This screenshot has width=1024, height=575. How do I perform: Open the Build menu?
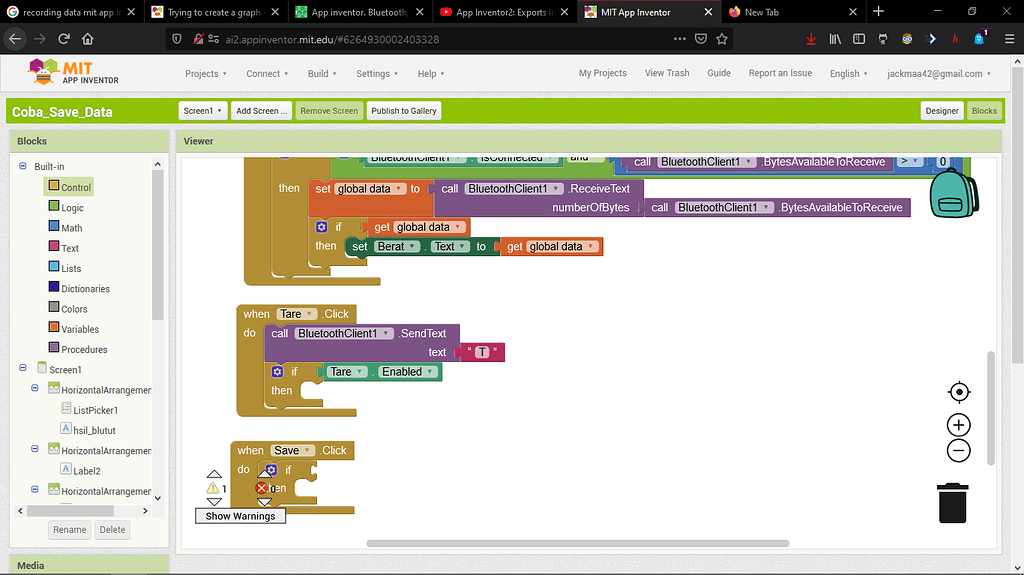(322, 74)
